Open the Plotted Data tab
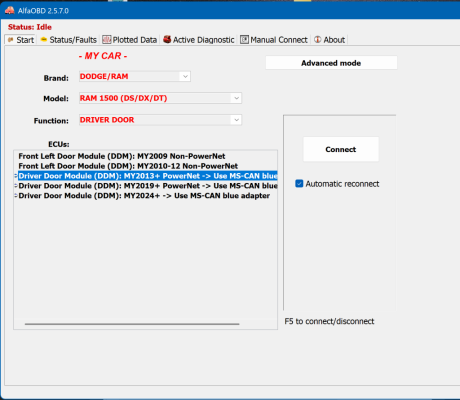 pyautogui.click(x=130, y=40)
